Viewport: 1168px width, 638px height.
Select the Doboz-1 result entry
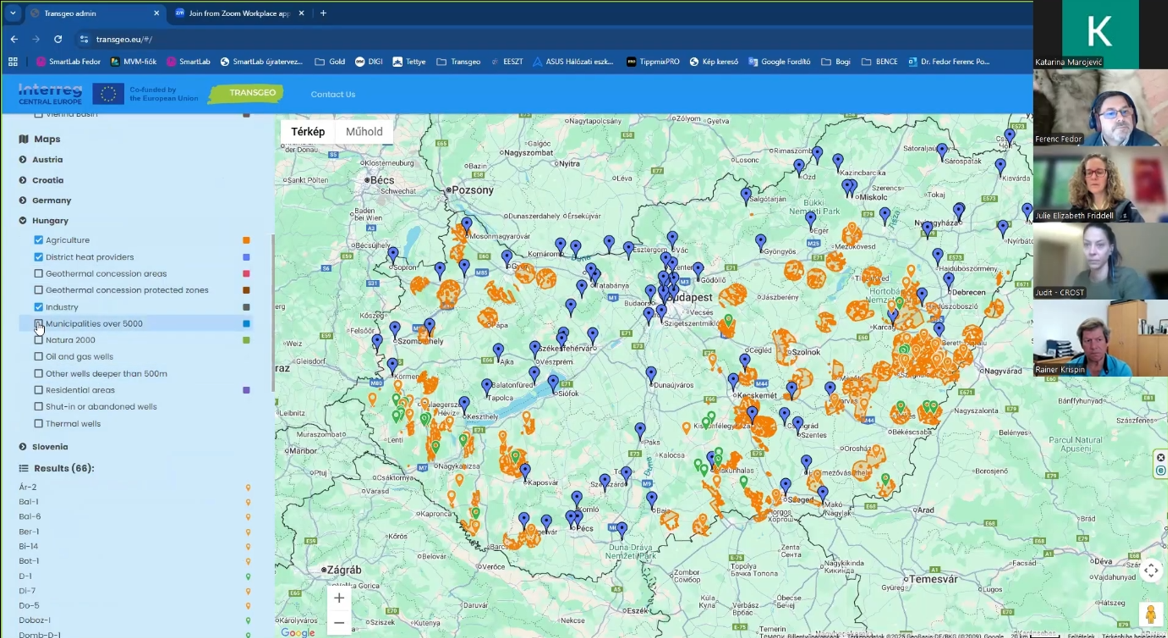[x=35, y=620]
